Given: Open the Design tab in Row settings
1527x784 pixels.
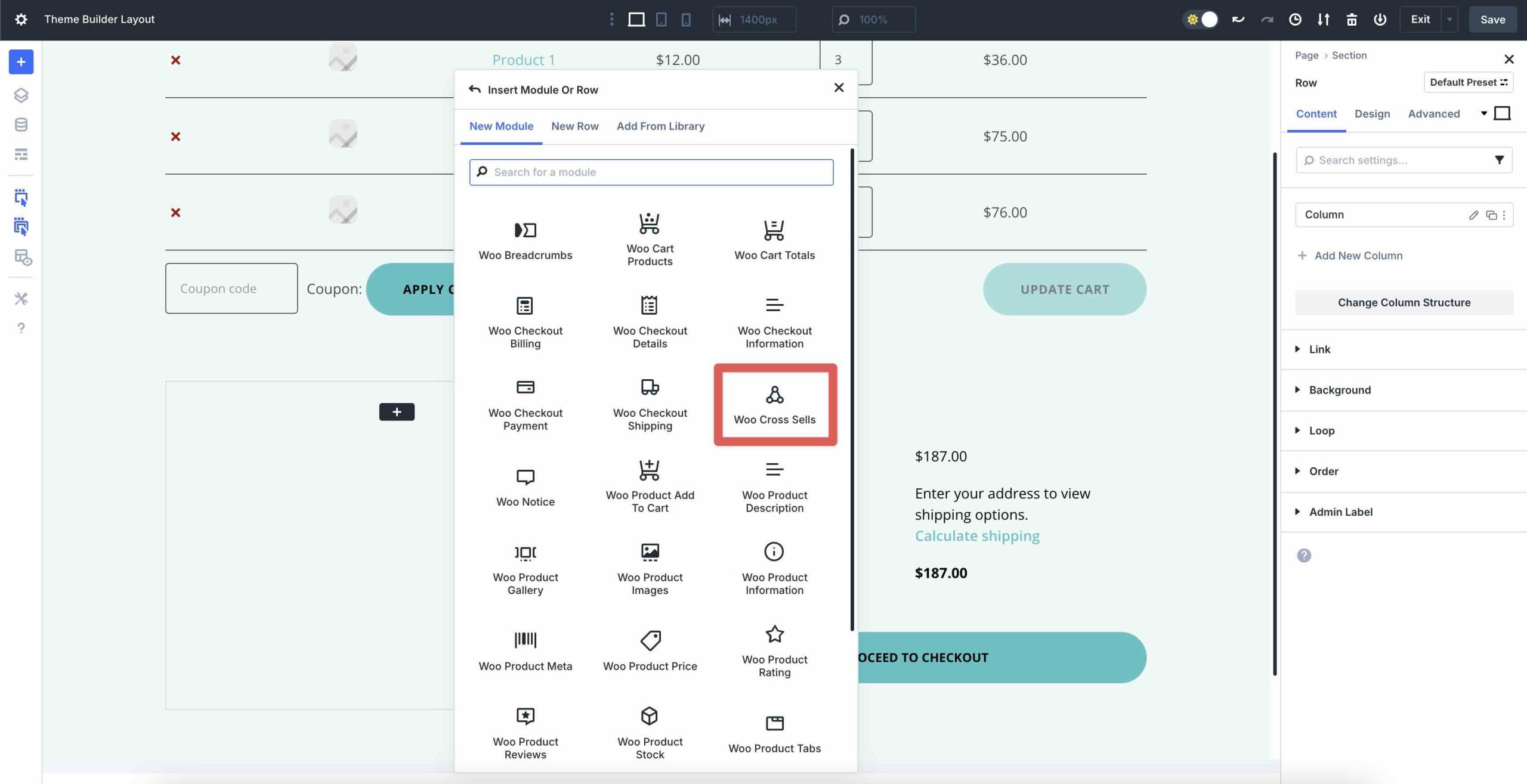Looking at the screenshot, I should 1372,113.
